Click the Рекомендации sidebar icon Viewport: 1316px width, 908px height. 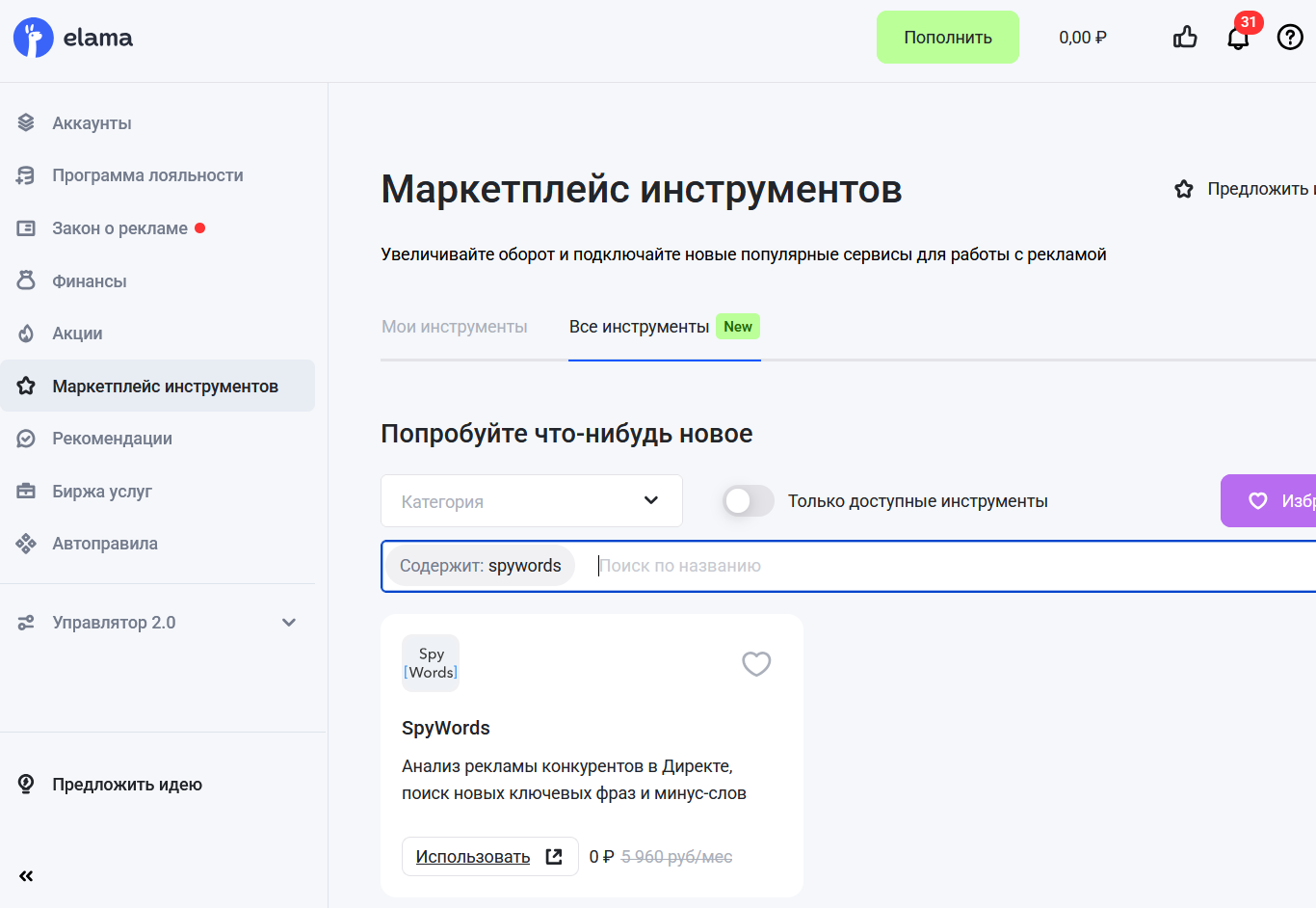tap(26, 438)
